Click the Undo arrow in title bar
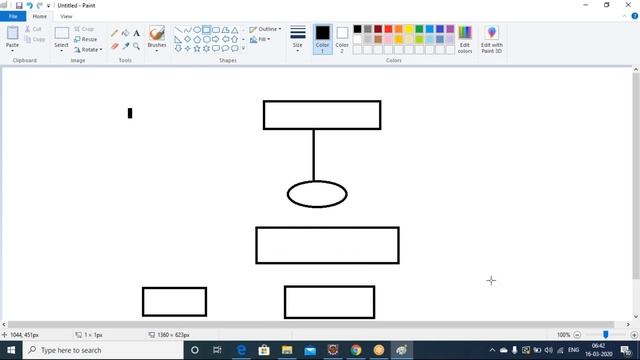This screenshot has width=640, height=360. [29, 5]
